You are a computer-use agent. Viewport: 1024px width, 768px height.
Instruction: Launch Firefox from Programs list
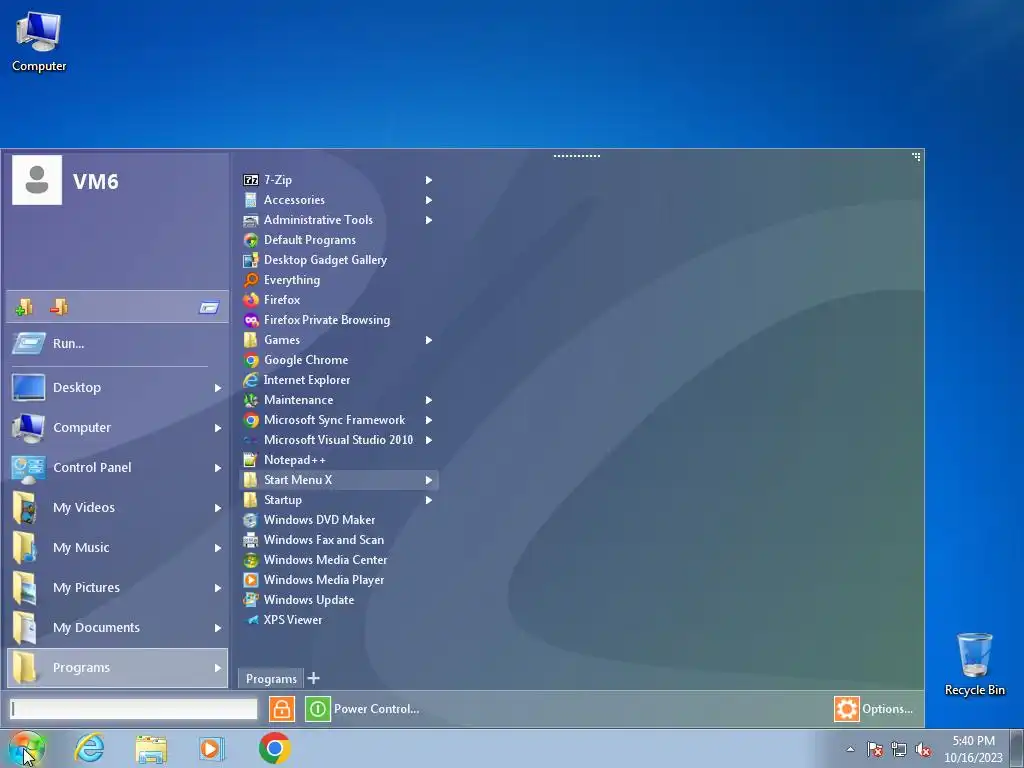point(272,300)
